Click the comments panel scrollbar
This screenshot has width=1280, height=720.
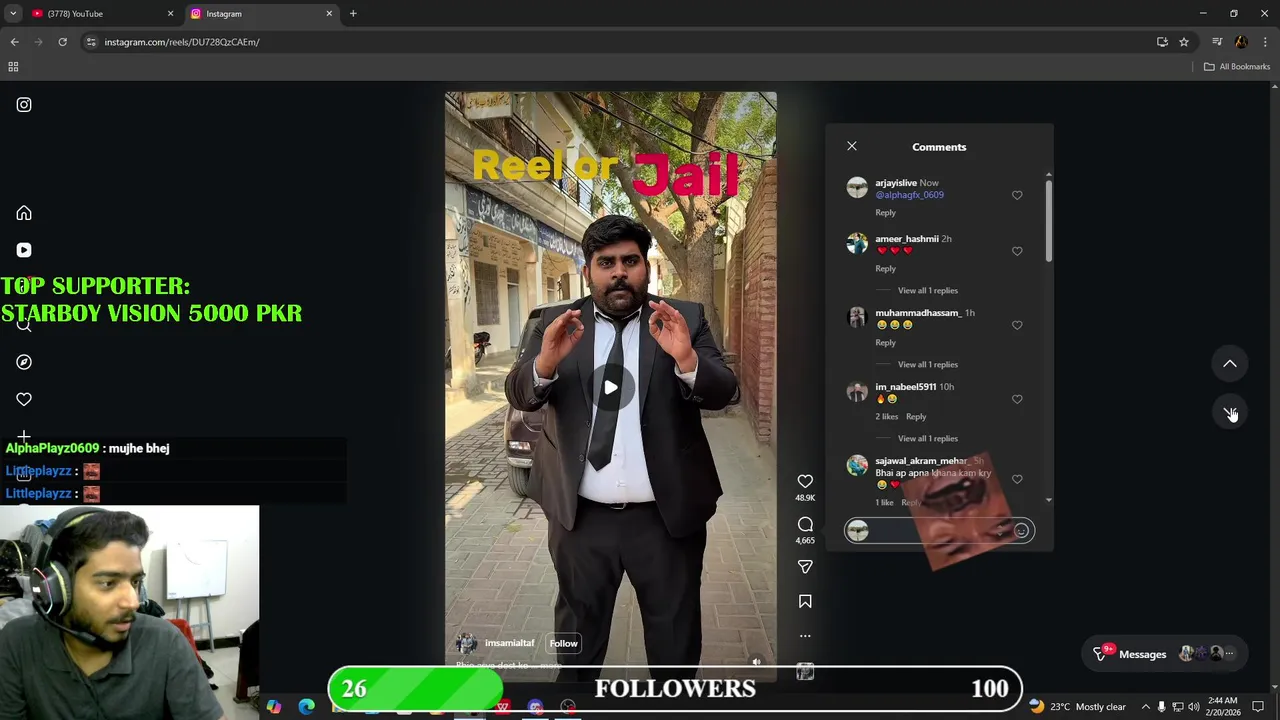tap(1048, 220)
